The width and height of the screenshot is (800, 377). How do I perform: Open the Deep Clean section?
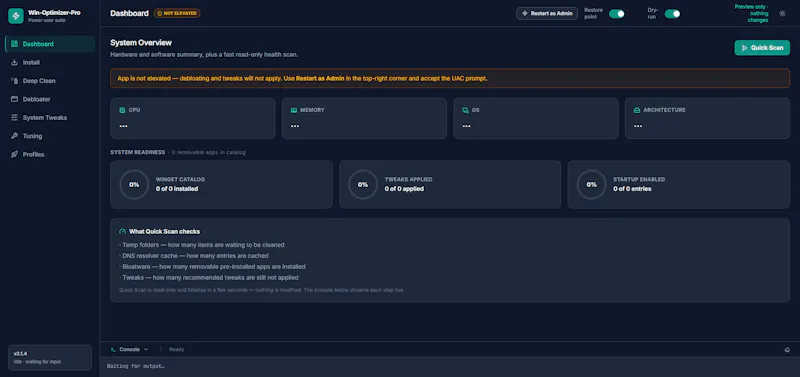coord(50,81)
